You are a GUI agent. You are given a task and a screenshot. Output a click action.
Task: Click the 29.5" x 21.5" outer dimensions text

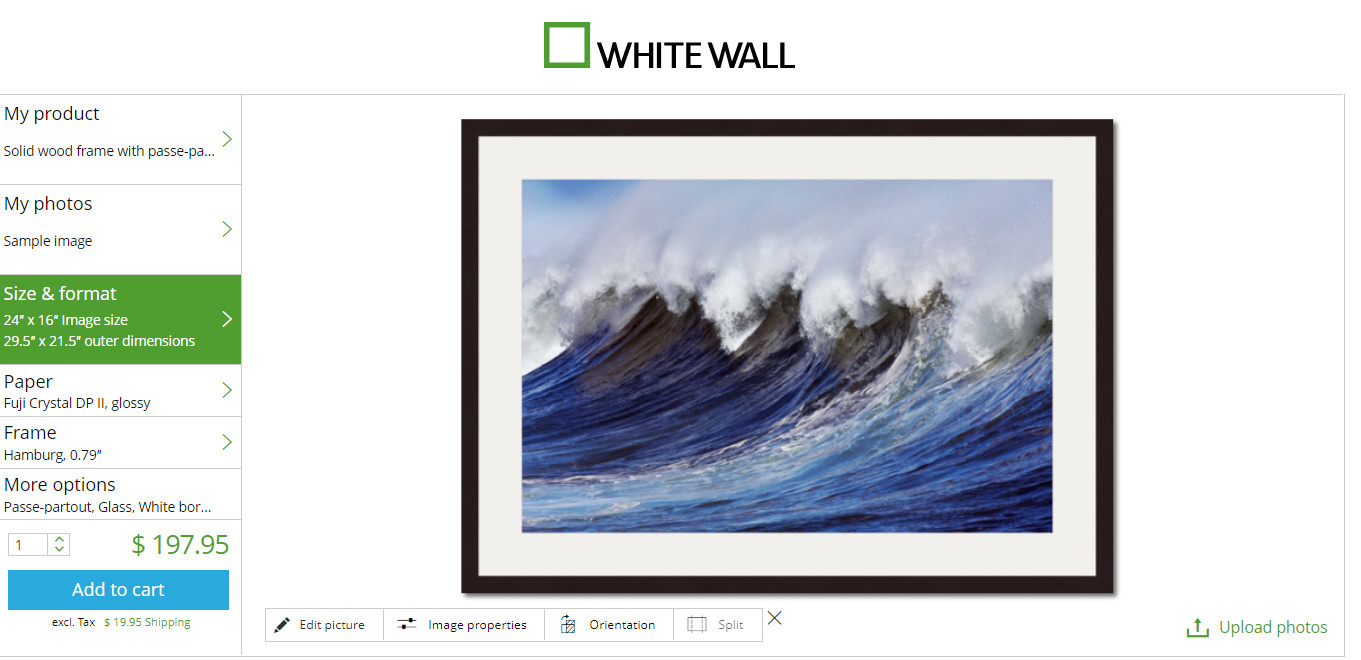[x=99, y=341]
